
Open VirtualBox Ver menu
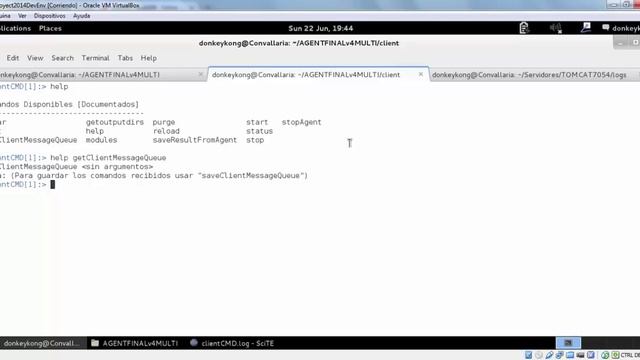(x=22, y=16)
